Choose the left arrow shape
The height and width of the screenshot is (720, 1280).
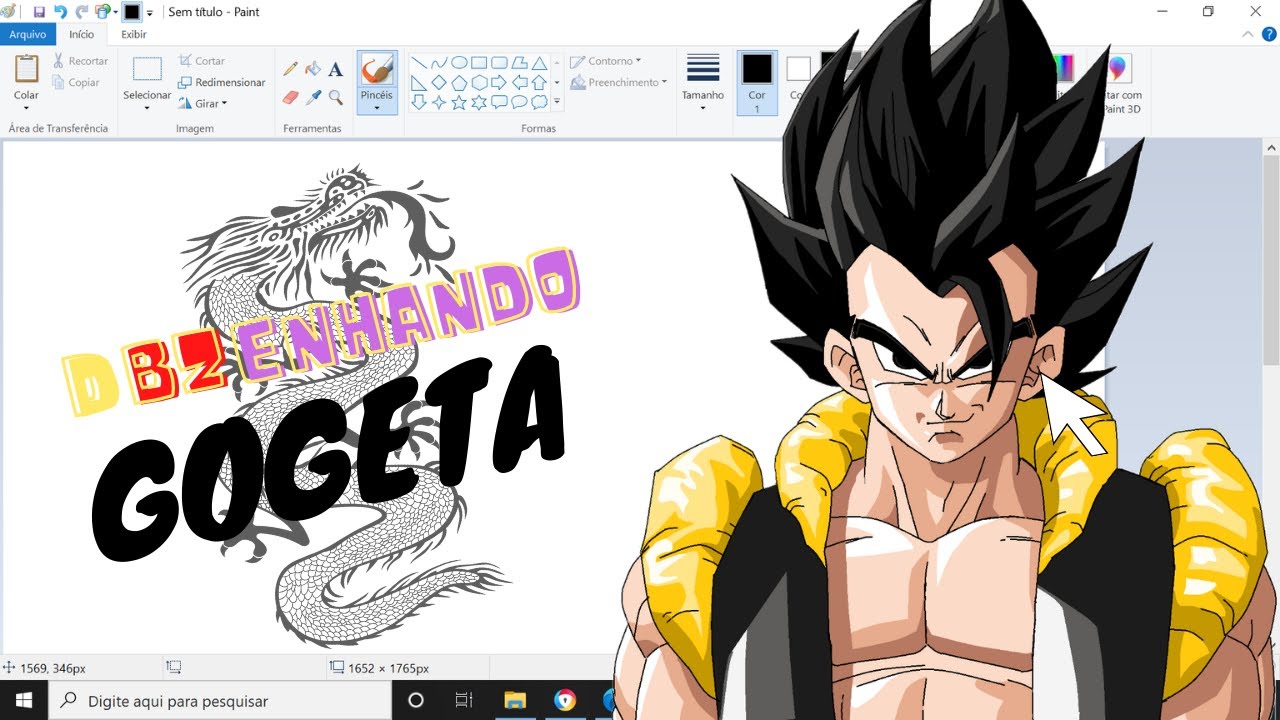click(519, 82)
